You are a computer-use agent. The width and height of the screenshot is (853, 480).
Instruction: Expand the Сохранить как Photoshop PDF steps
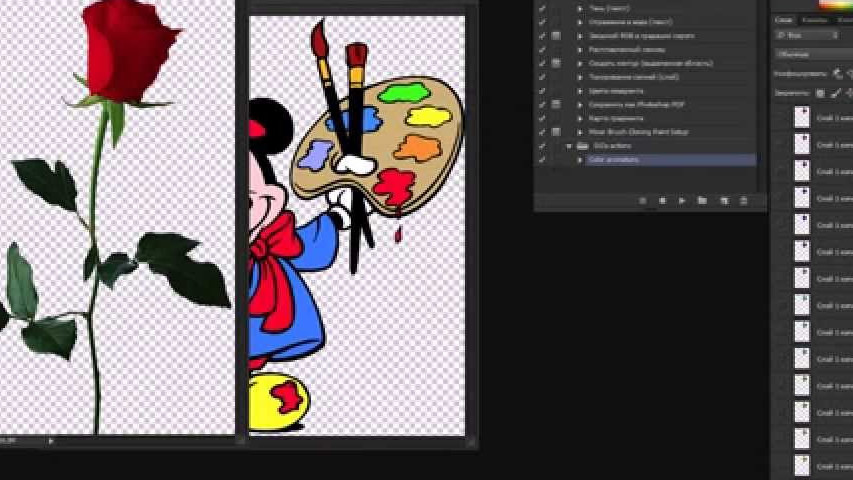580,104
